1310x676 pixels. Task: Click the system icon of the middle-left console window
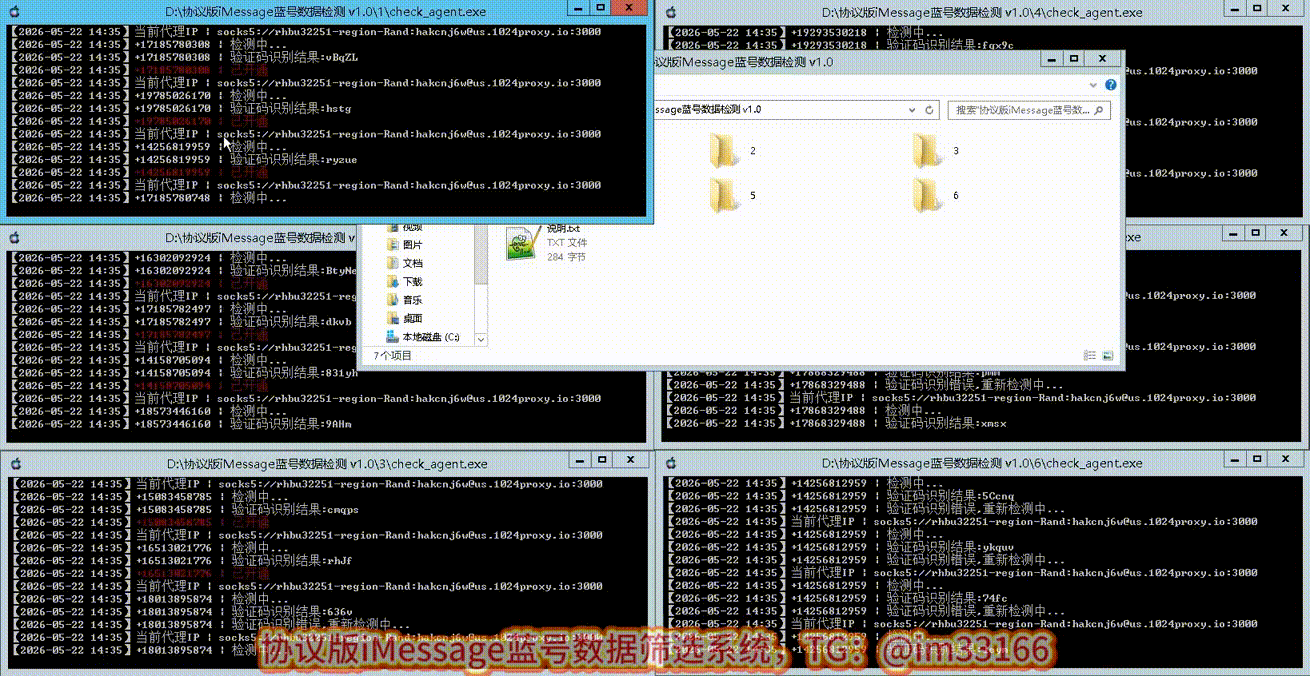(x=15, y=238)
